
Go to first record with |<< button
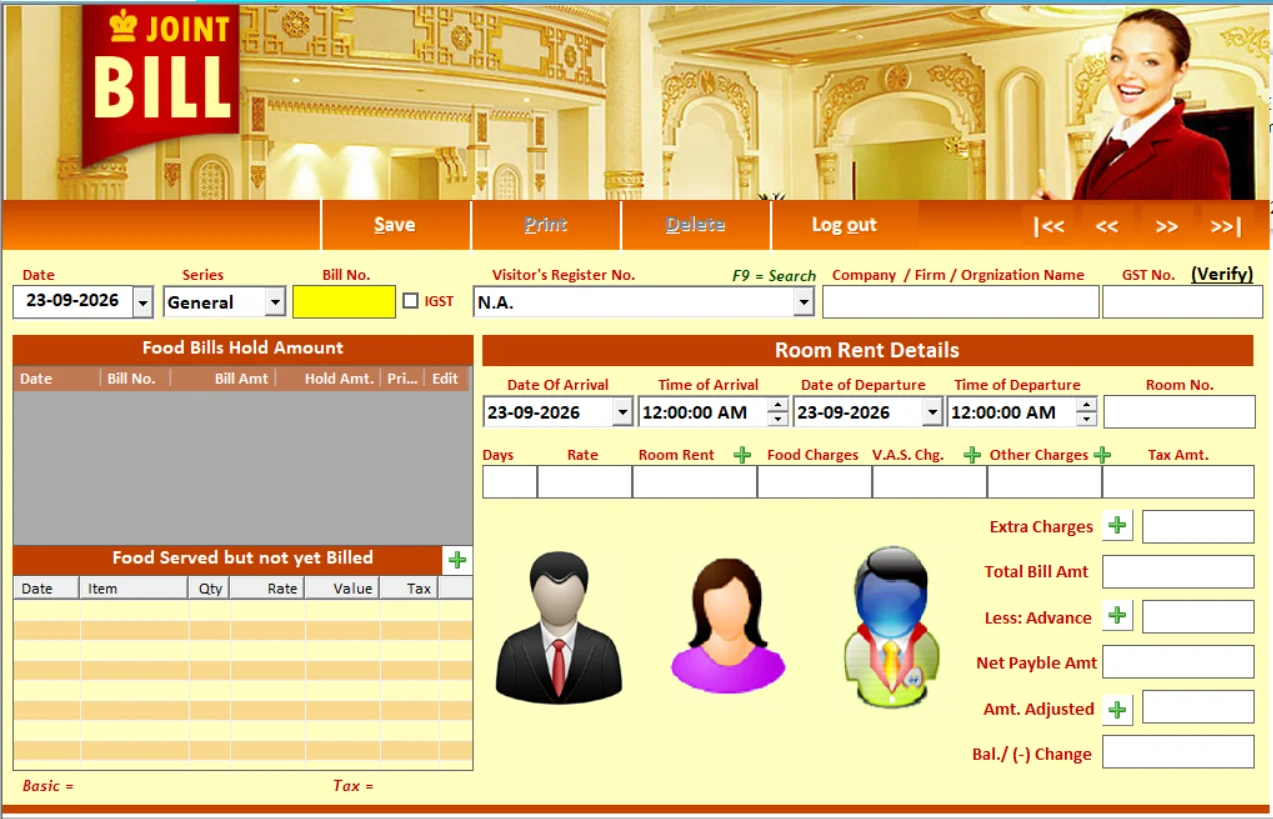point(1048,226)
